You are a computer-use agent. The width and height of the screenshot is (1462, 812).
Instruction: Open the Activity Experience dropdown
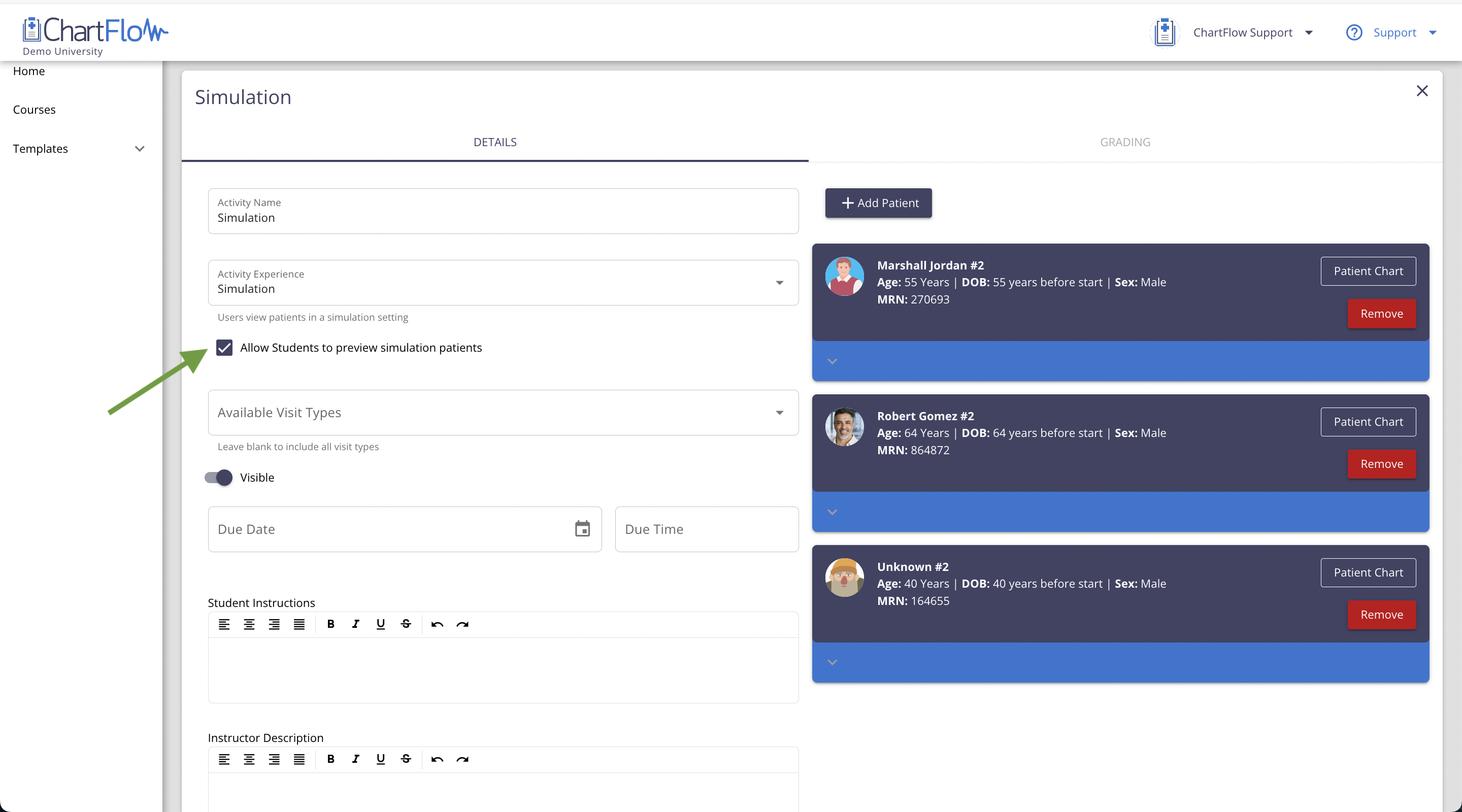(779, 283)
